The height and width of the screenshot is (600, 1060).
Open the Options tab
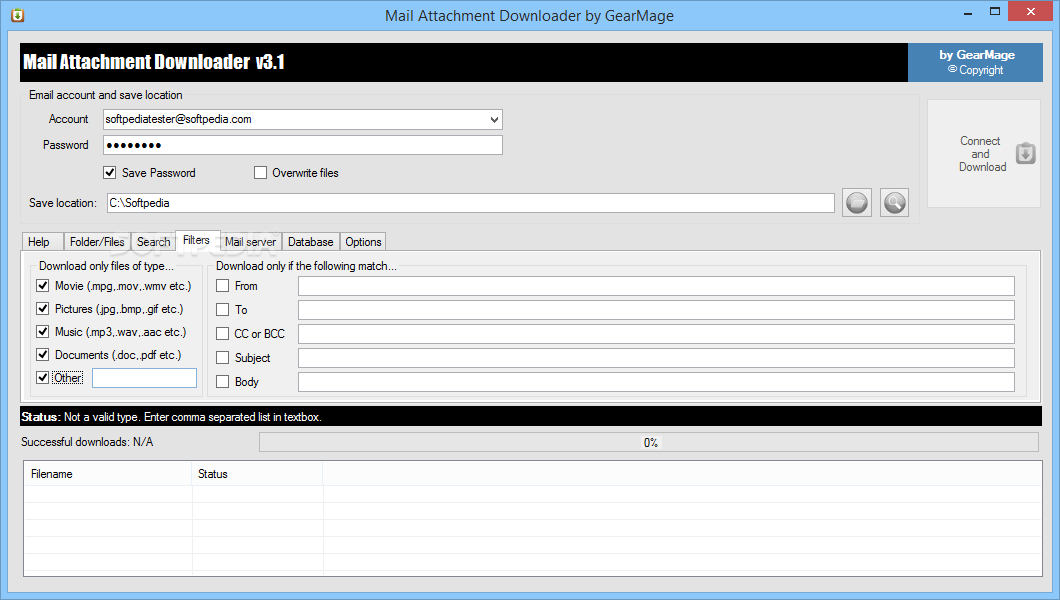(363, 242)
